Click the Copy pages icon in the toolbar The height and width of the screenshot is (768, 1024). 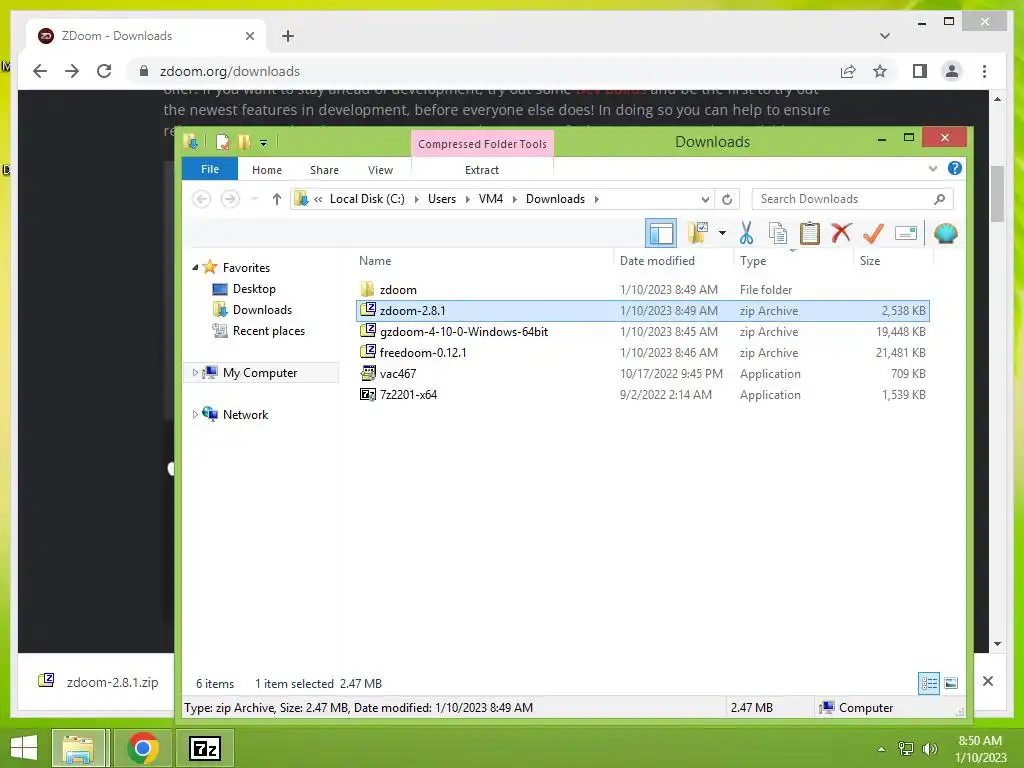pyautogui.click(x=777, y=232)
